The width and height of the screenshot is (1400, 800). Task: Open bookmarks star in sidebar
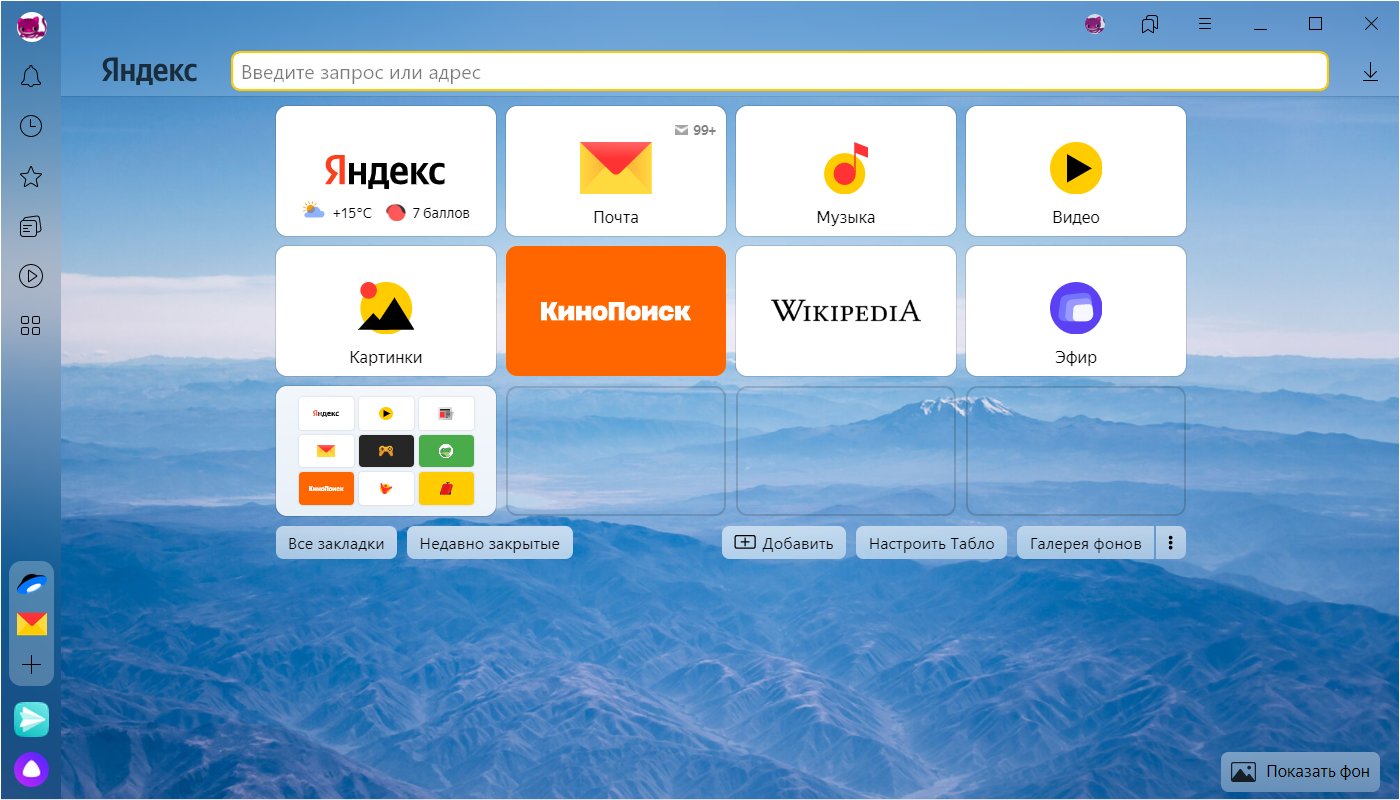31,177
